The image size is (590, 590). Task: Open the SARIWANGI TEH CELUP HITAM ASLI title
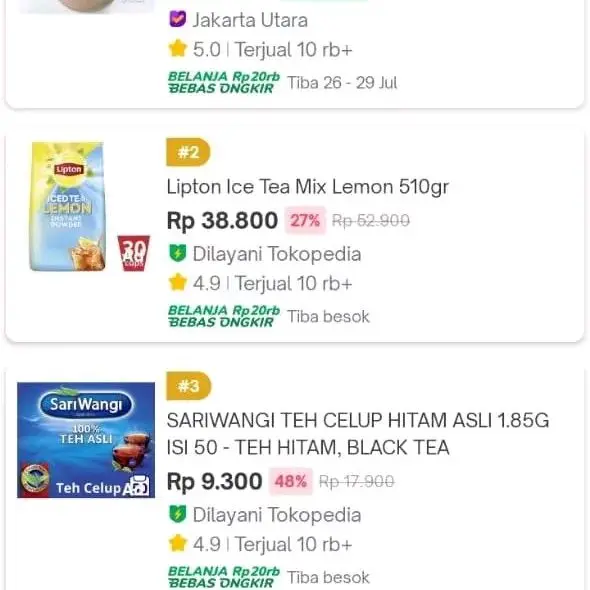pos(358,434)
